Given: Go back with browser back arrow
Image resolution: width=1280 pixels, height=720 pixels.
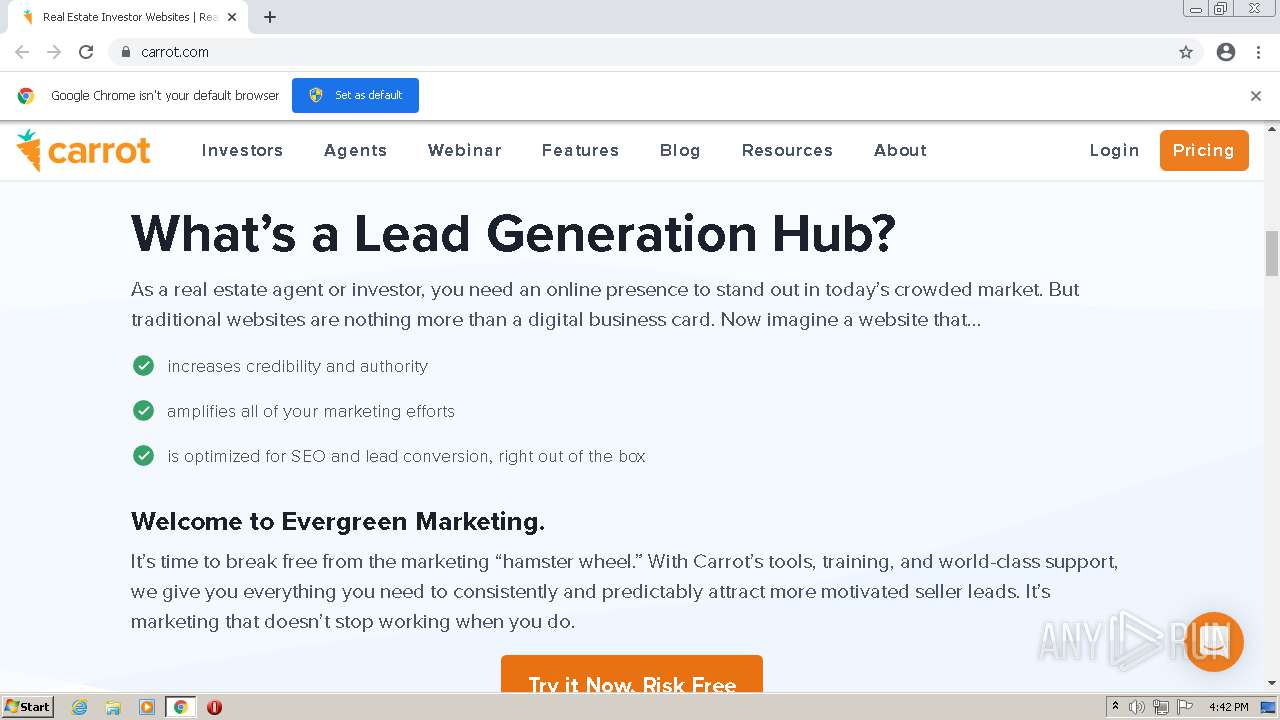Looking at the screenshot, I should pos(22,52).
